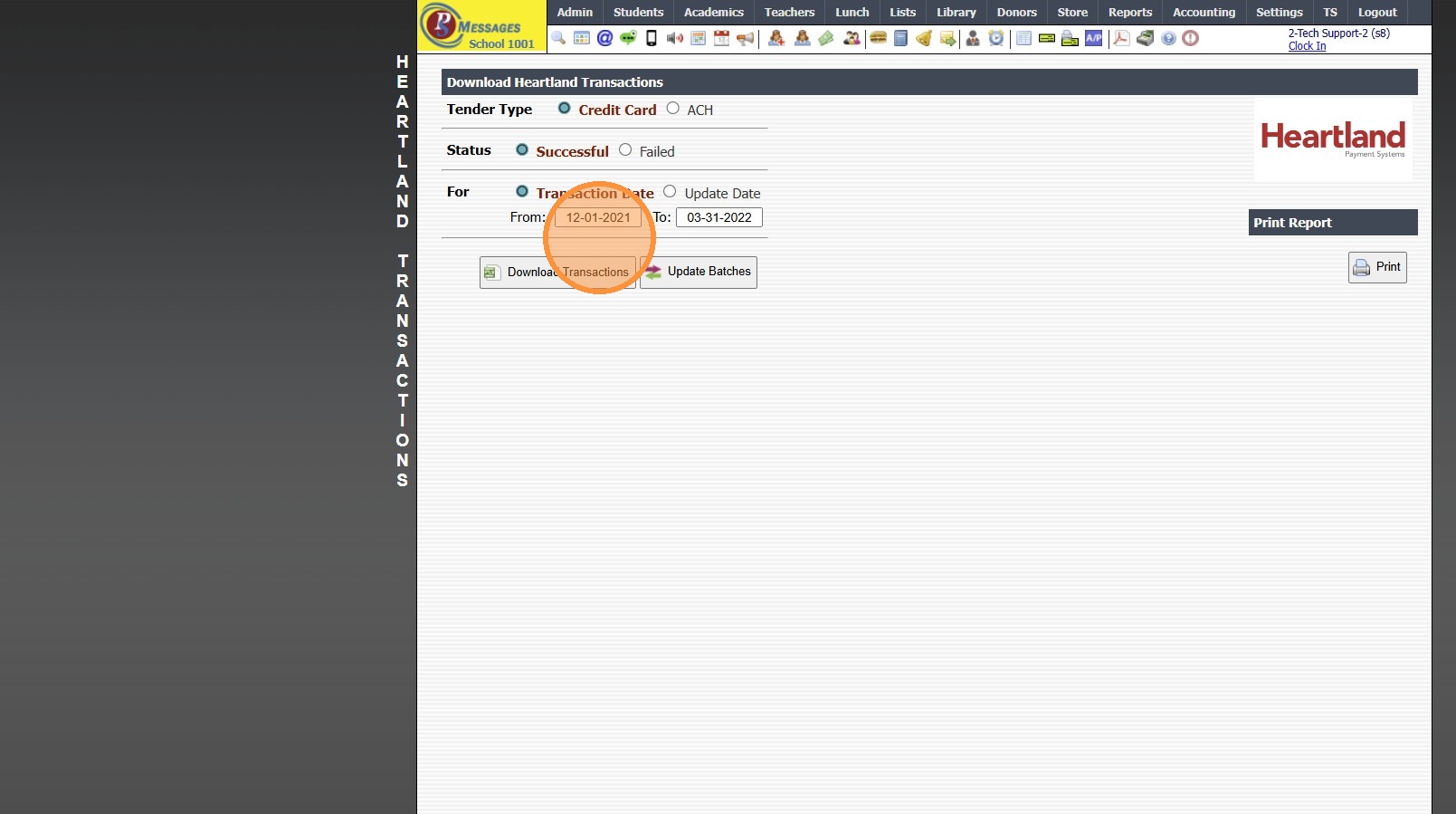Click the speaker sound icon
The image size is (1456, 814).
pyautogui.click(x=675, y=38)
